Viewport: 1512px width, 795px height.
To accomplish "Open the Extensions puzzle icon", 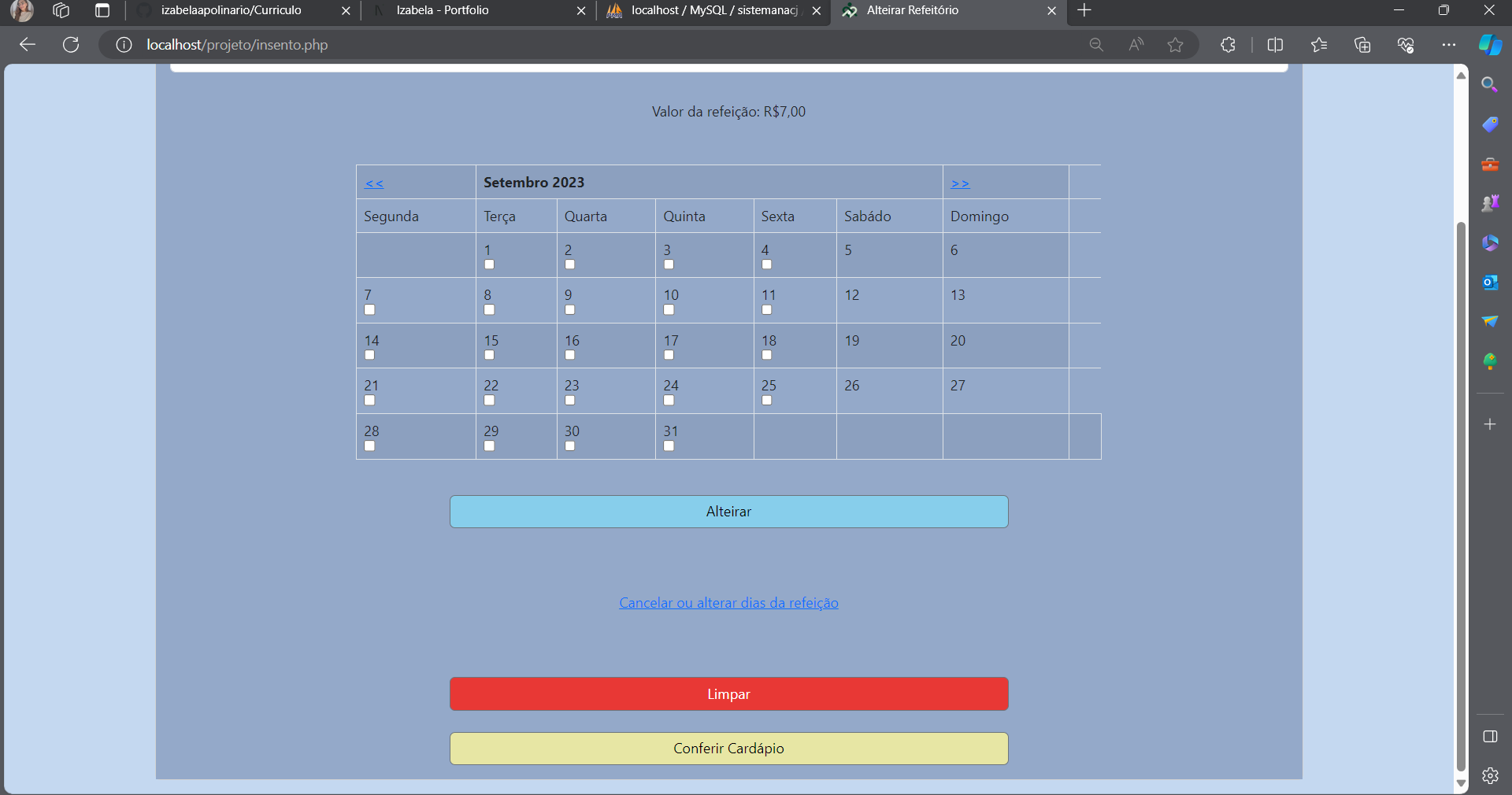I will pos(1228,45).
